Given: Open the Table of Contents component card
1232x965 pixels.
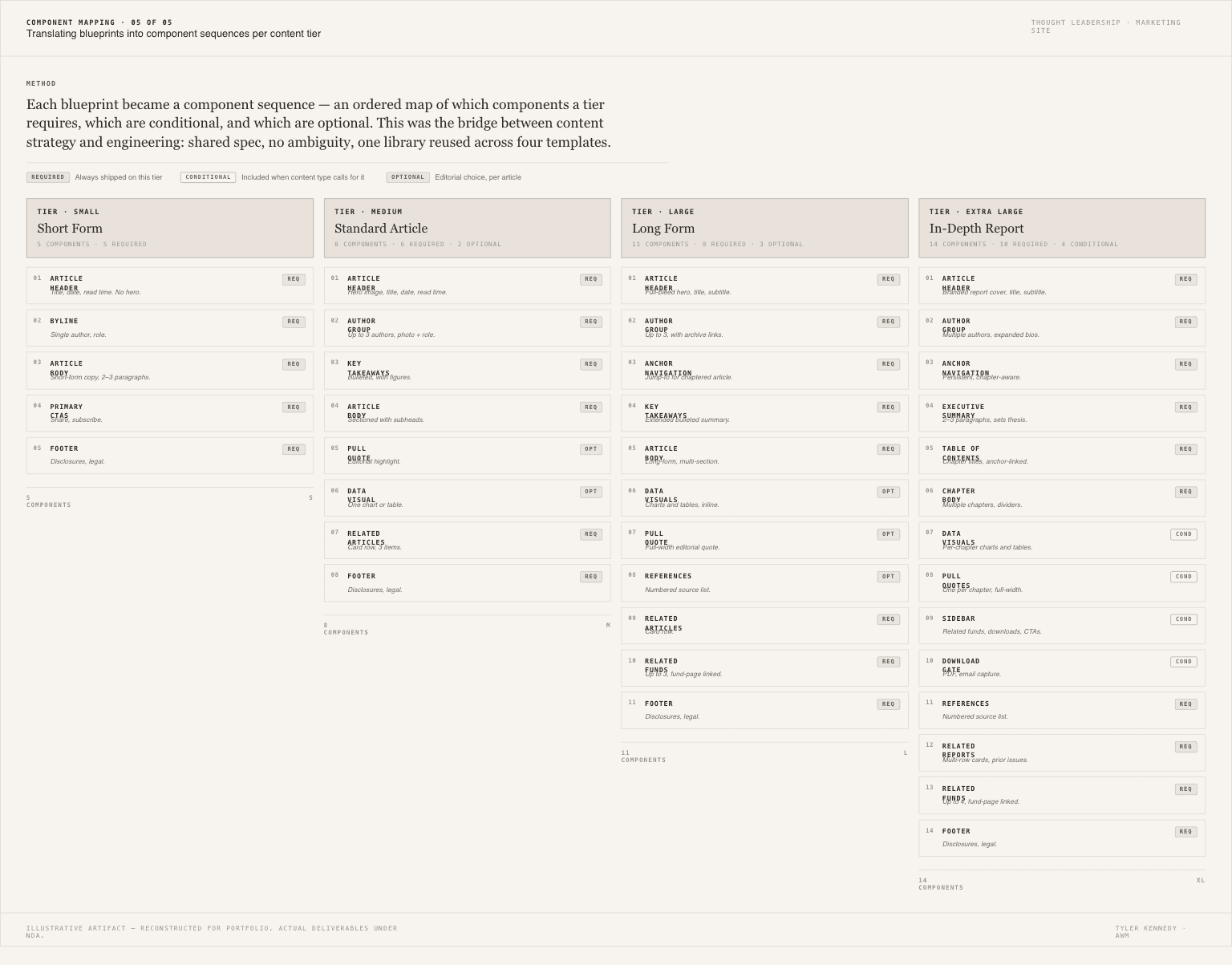Looking at the screenshot, I should [x=1062, y=456].
